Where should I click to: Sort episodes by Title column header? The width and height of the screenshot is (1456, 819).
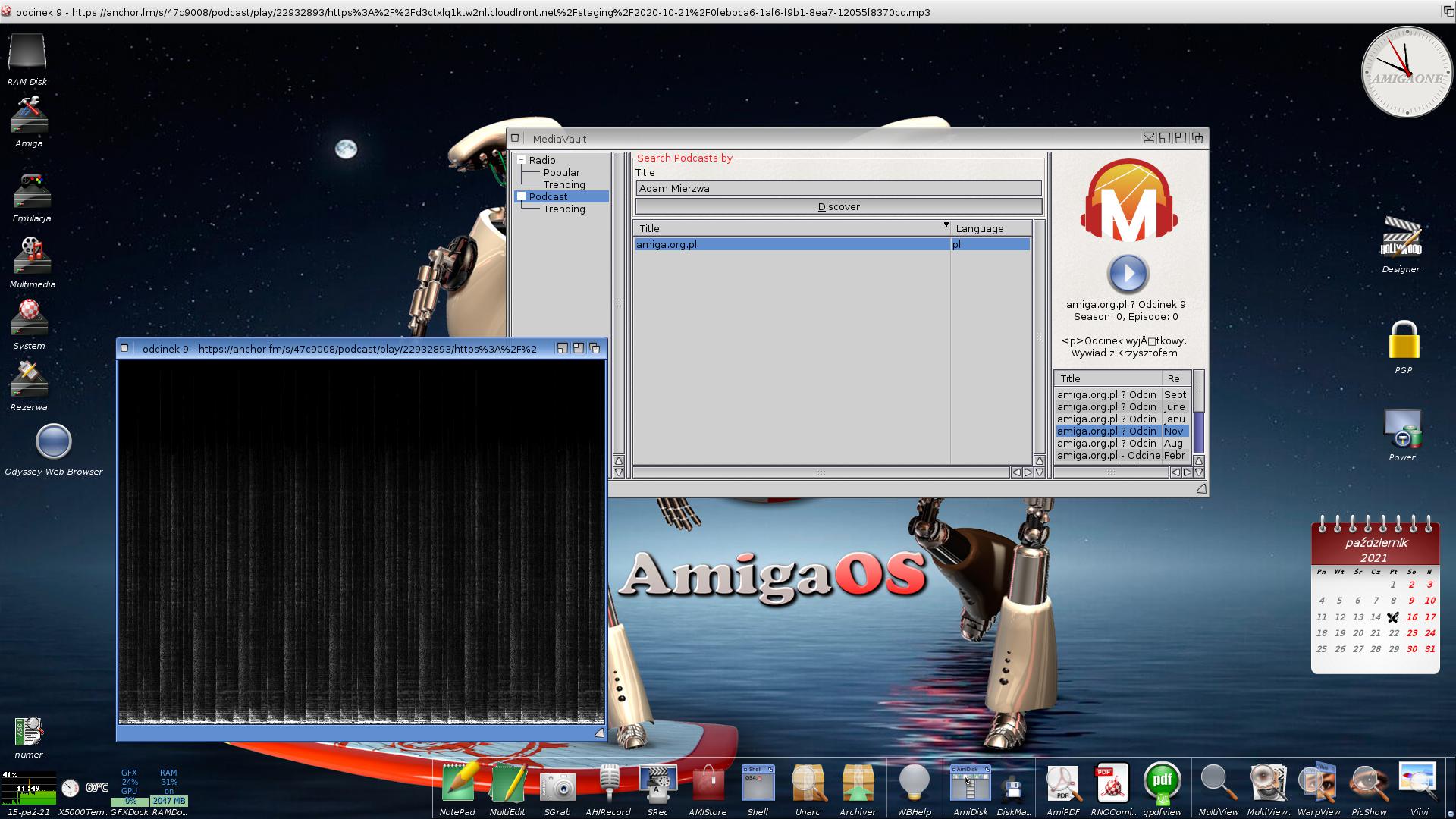pyautogui.click(x=1108, y=378)
